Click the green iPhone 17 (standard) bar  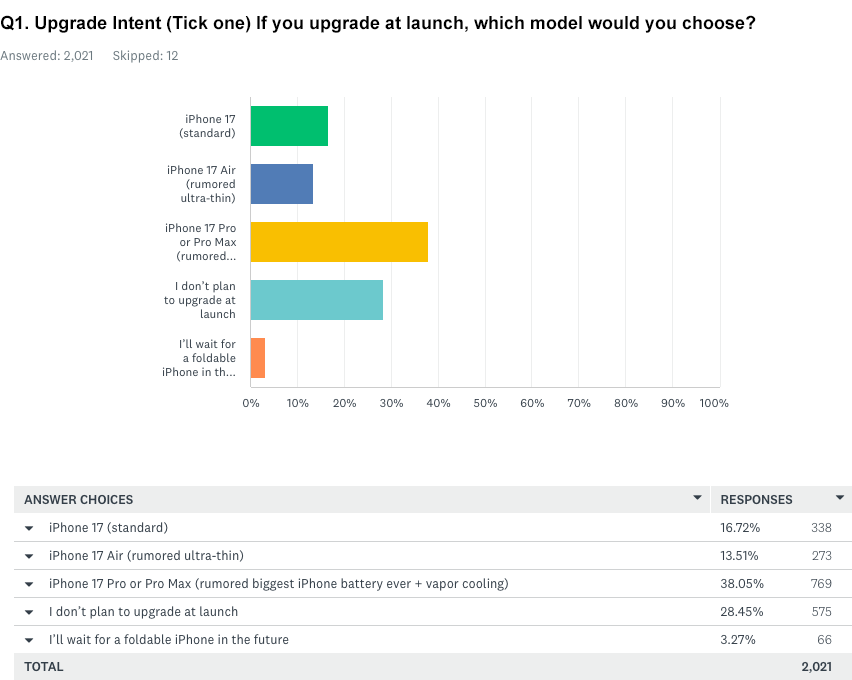pyautogui.click(x=289, y=126)
